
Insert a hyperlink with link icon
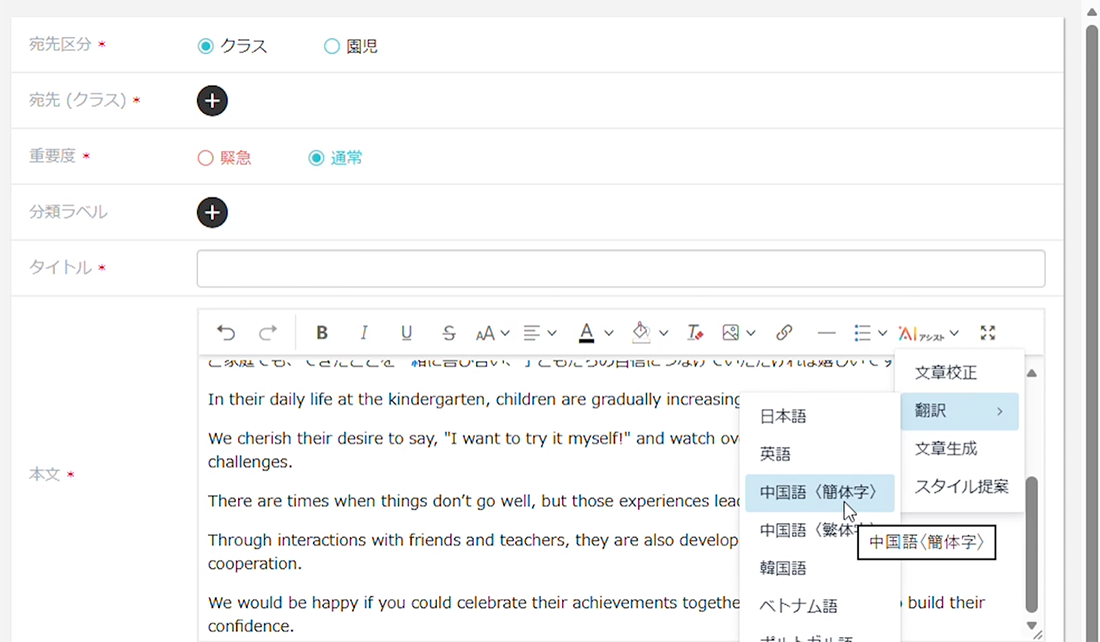point(784,333)
